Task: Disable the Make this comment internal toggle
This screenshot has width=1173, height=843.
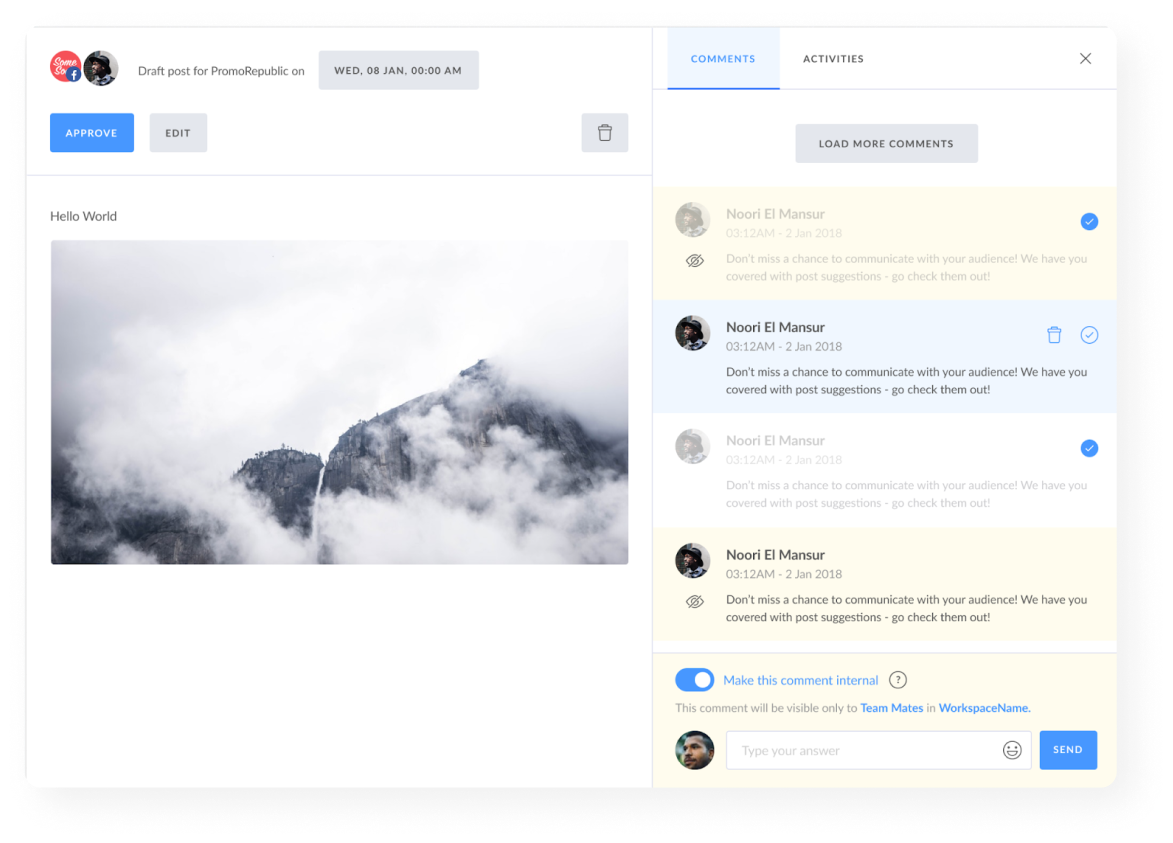Action: 694,679
